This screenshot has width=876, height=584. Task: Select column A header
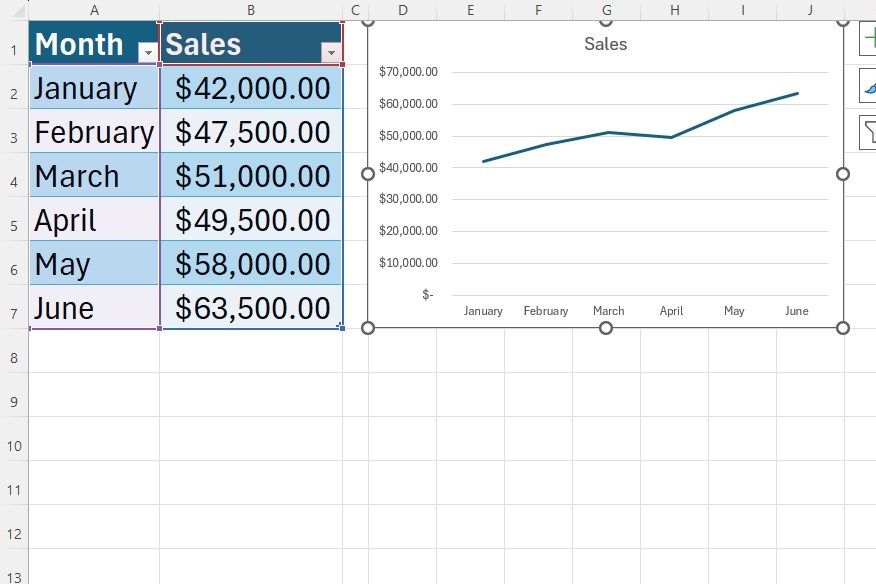(x=94, y=10)
